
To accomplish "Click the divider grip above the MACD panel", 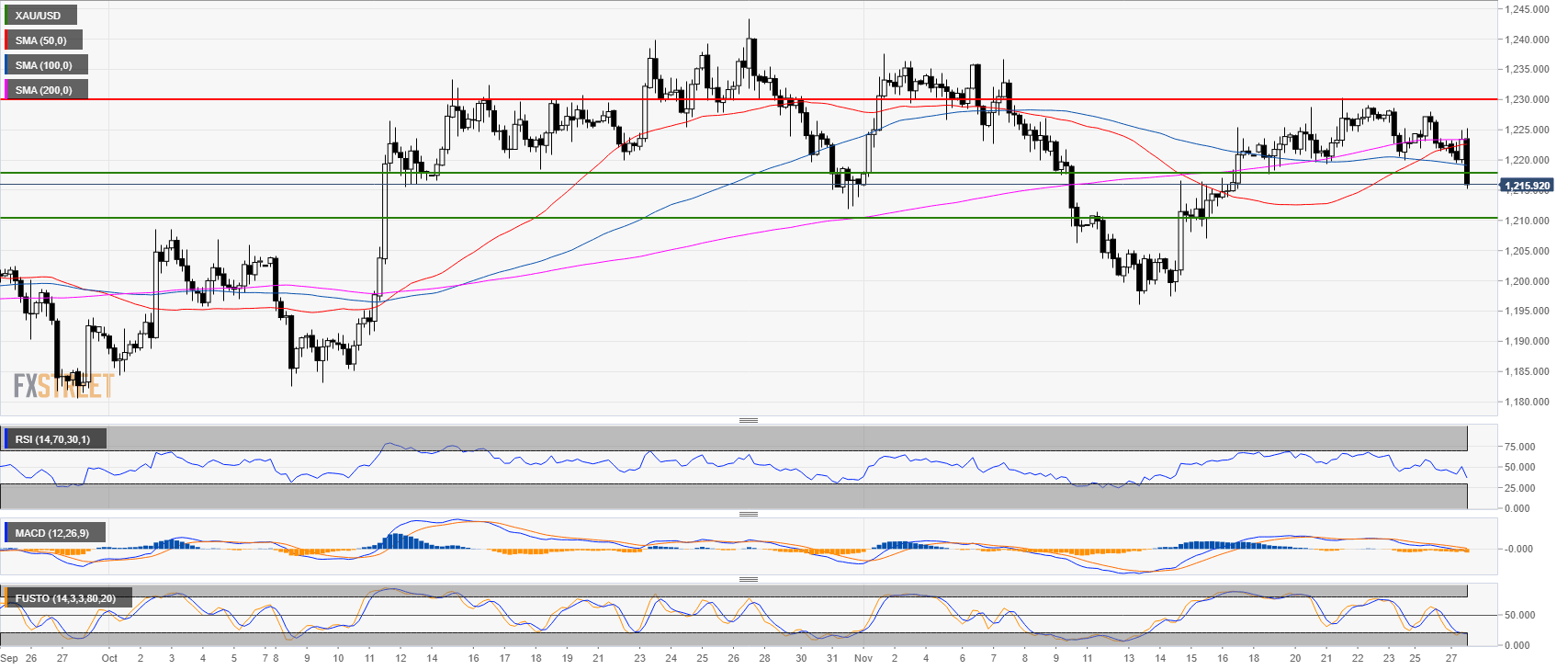I will coord(749,515).
